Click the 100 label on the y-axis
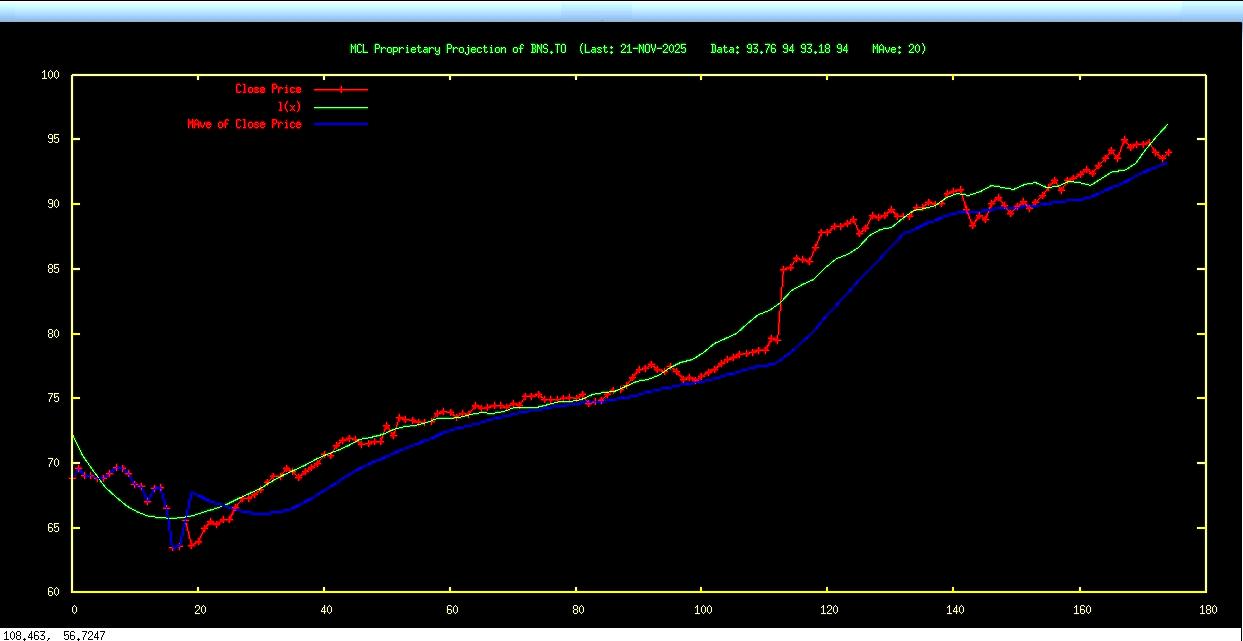Screen dimensions: 1243x641 [52, 75]
